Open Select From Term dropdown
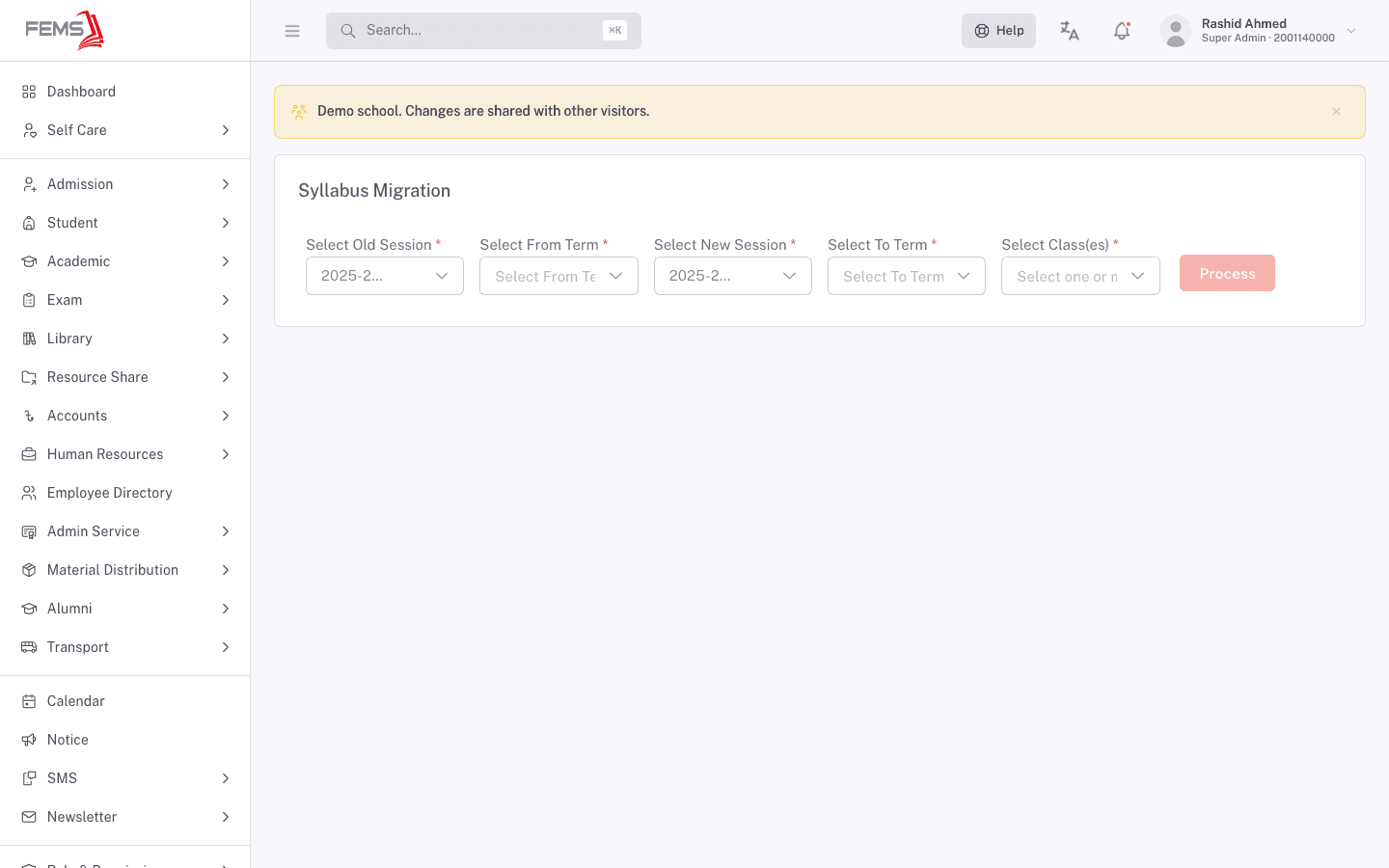This screenshot has width=1389, height=868. 558,276
